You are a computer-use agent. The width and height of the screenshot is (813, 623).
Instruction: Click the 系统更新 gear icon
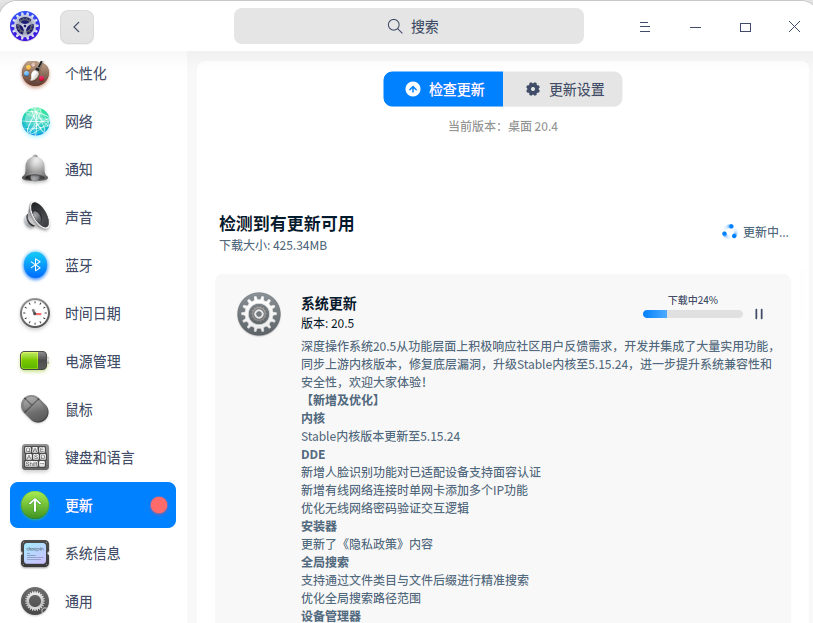(259, 314)
